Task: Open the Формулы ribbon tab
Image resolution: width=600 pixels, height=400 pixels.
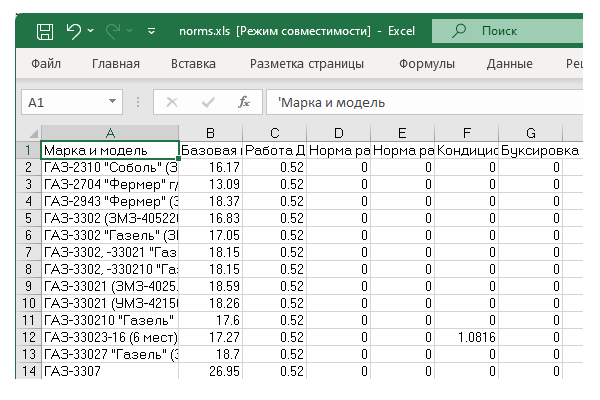Action: pos(427,64)
